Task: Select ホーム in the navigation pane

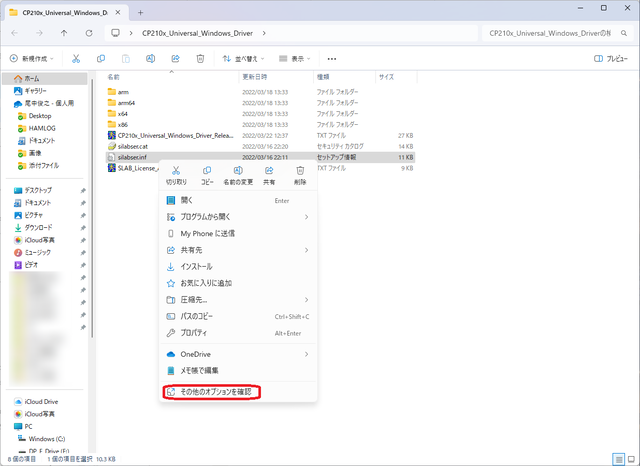Action: (45, 78)
